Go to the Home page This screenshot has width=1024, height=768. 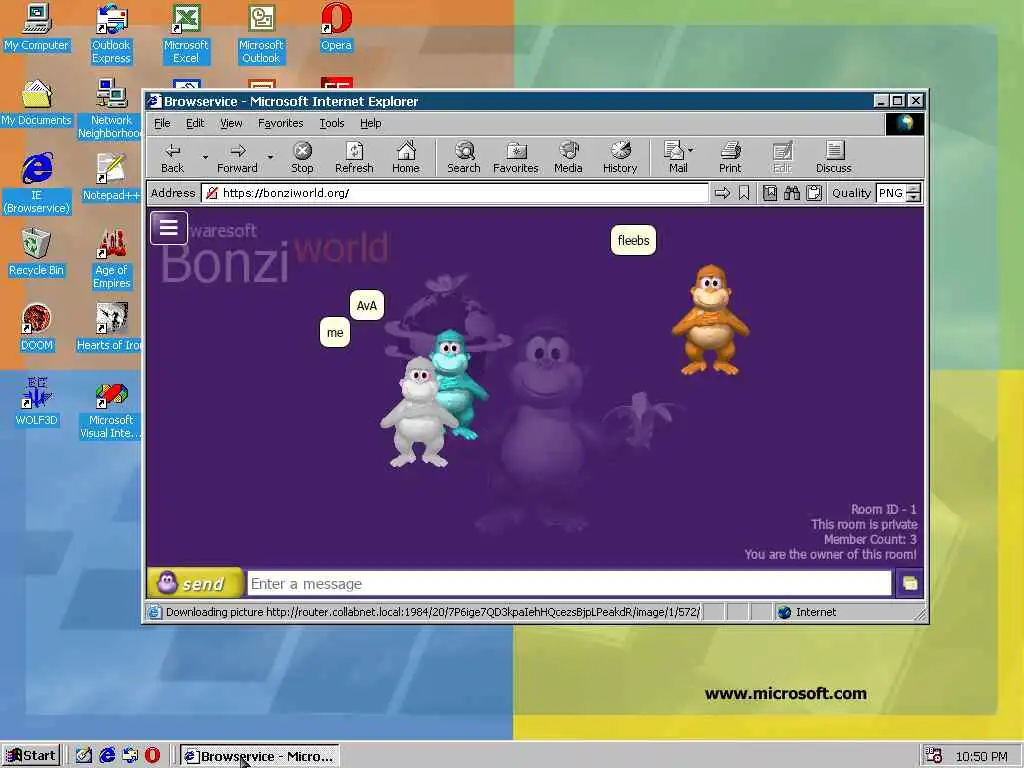point(406,157)
